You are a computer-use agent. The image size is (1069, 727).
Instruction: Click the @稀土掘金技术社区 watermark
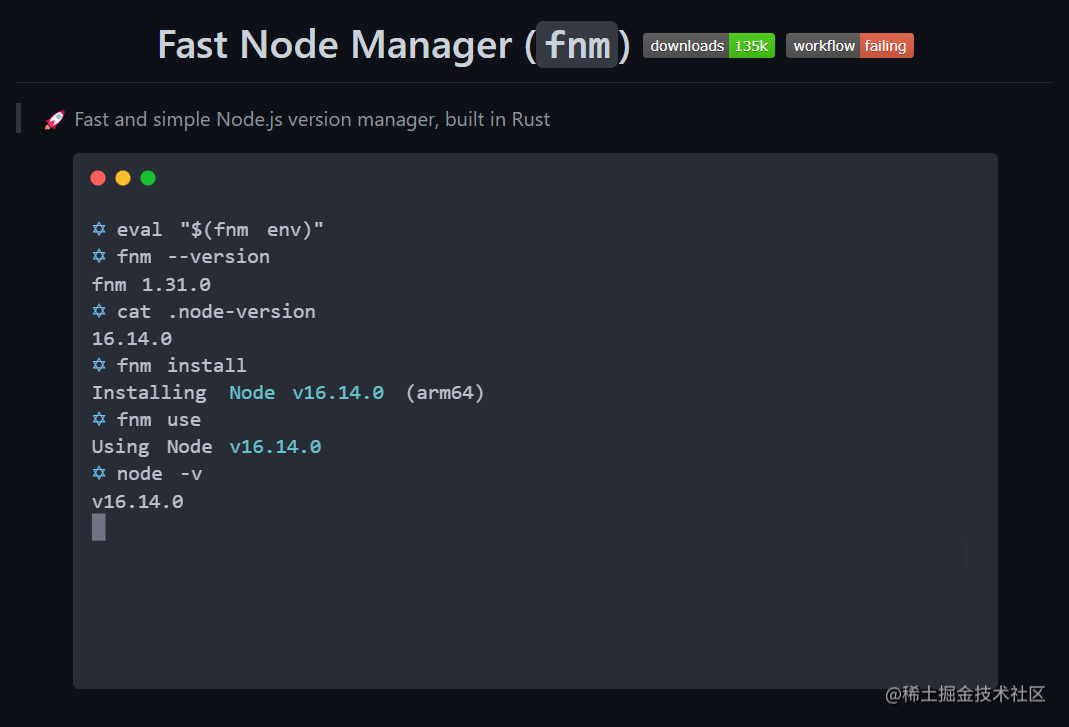point(963,693)
